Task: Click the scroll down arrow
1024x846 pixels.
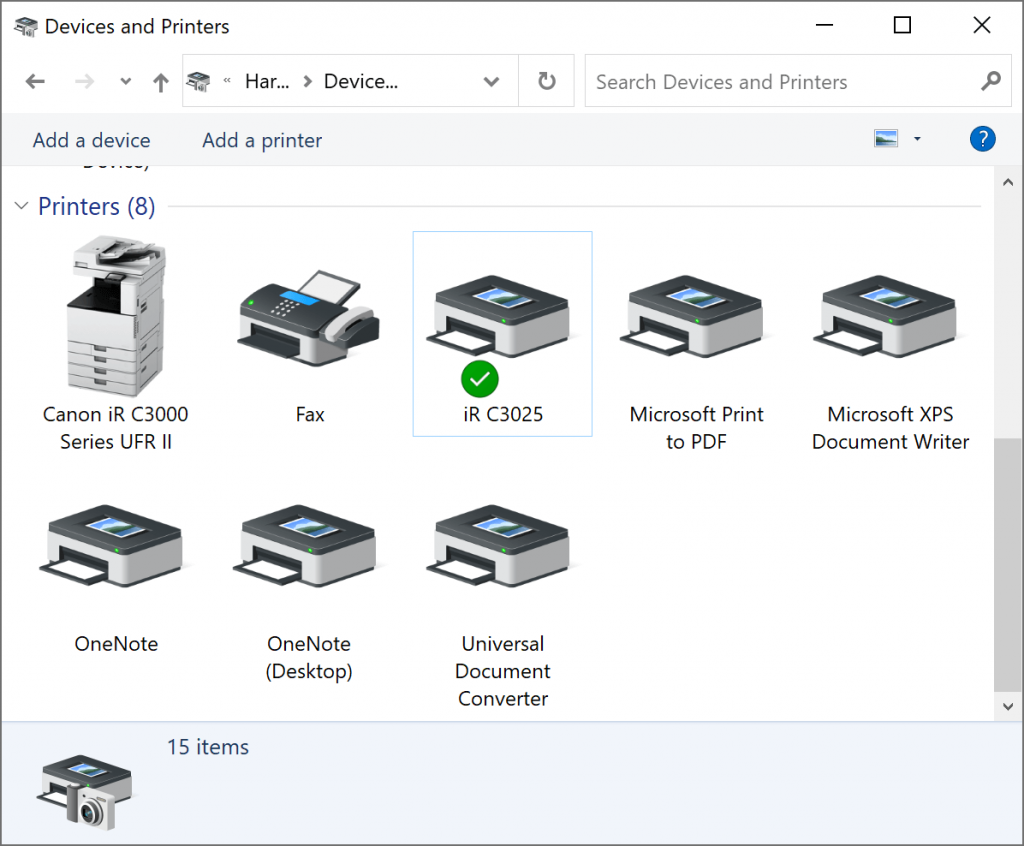Action: 1008,707
